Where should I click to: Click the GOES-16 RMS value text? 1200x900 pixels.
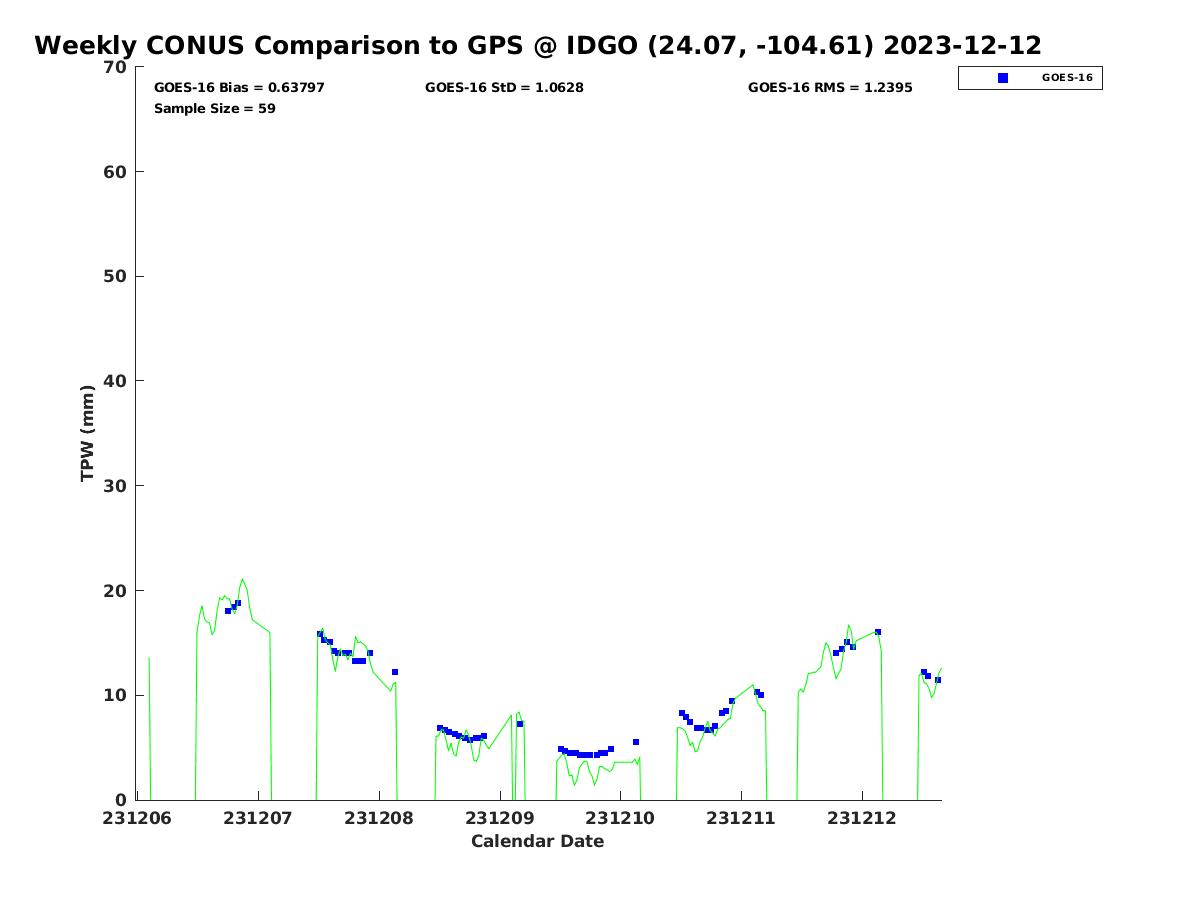pyautogui.click(x=830, y=88)
